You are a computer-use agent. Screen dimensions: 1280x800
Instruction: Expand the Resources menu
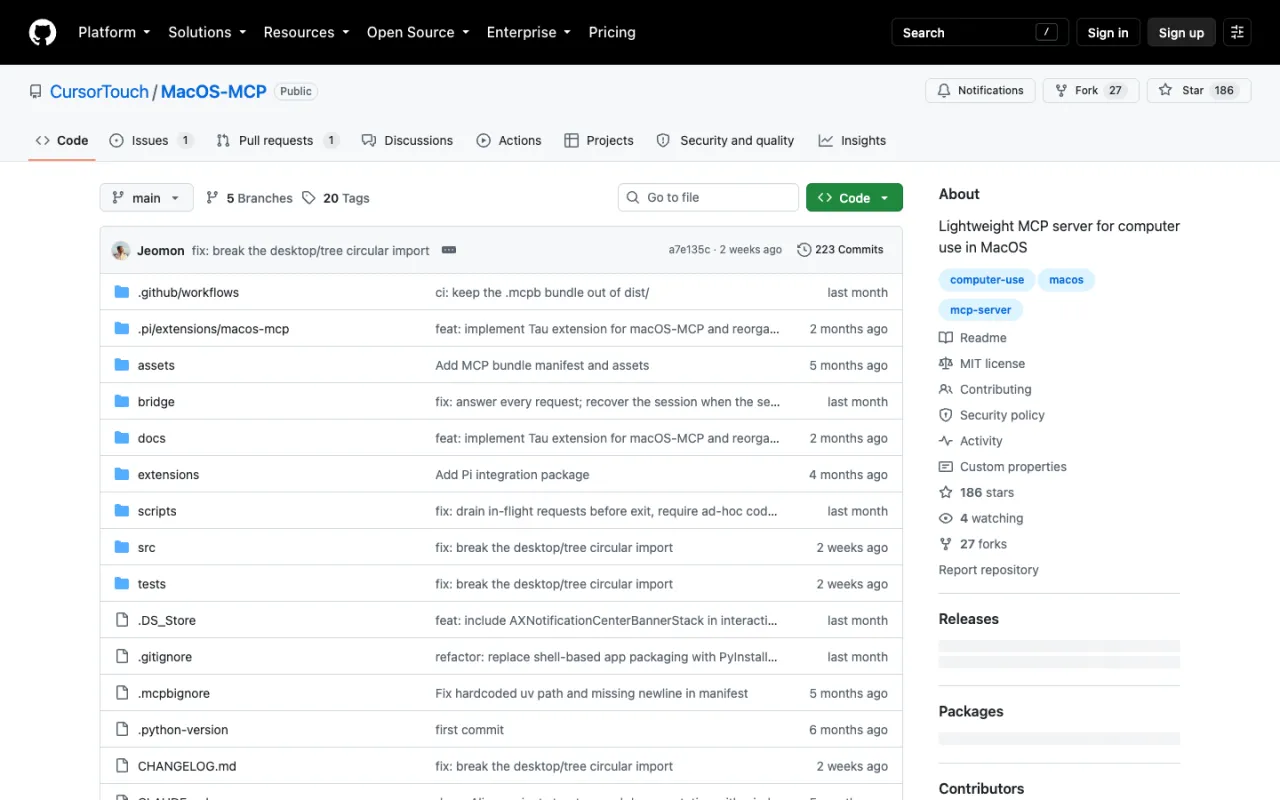tap(306, 32)
